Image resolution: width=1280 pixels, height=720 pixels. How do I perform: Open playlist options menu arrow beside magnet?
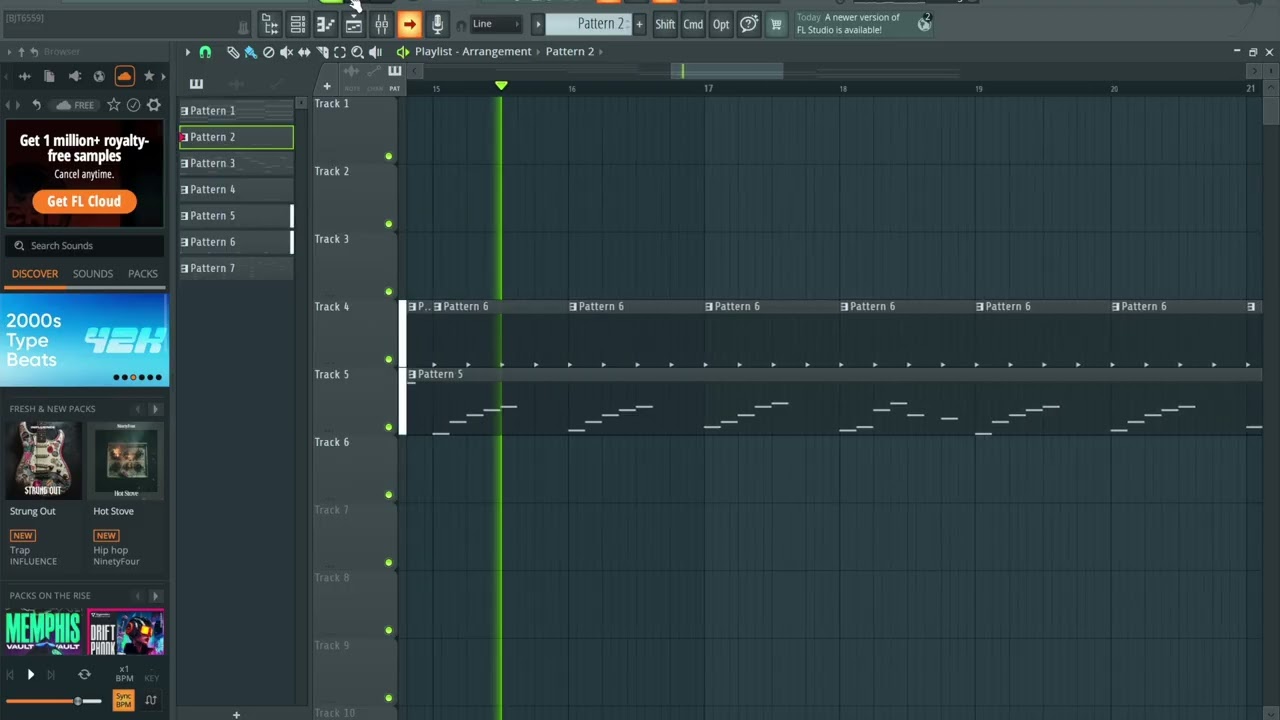[187, 52]
